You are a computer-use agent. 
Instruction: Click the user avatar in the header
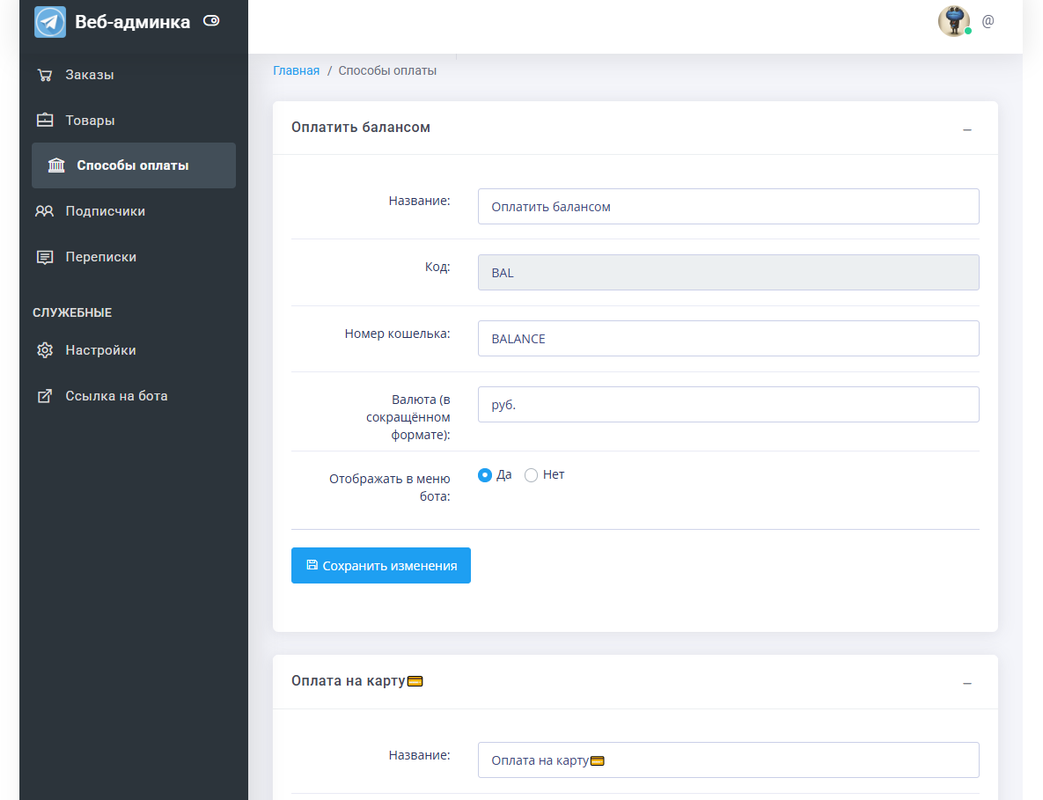point(954,21)
